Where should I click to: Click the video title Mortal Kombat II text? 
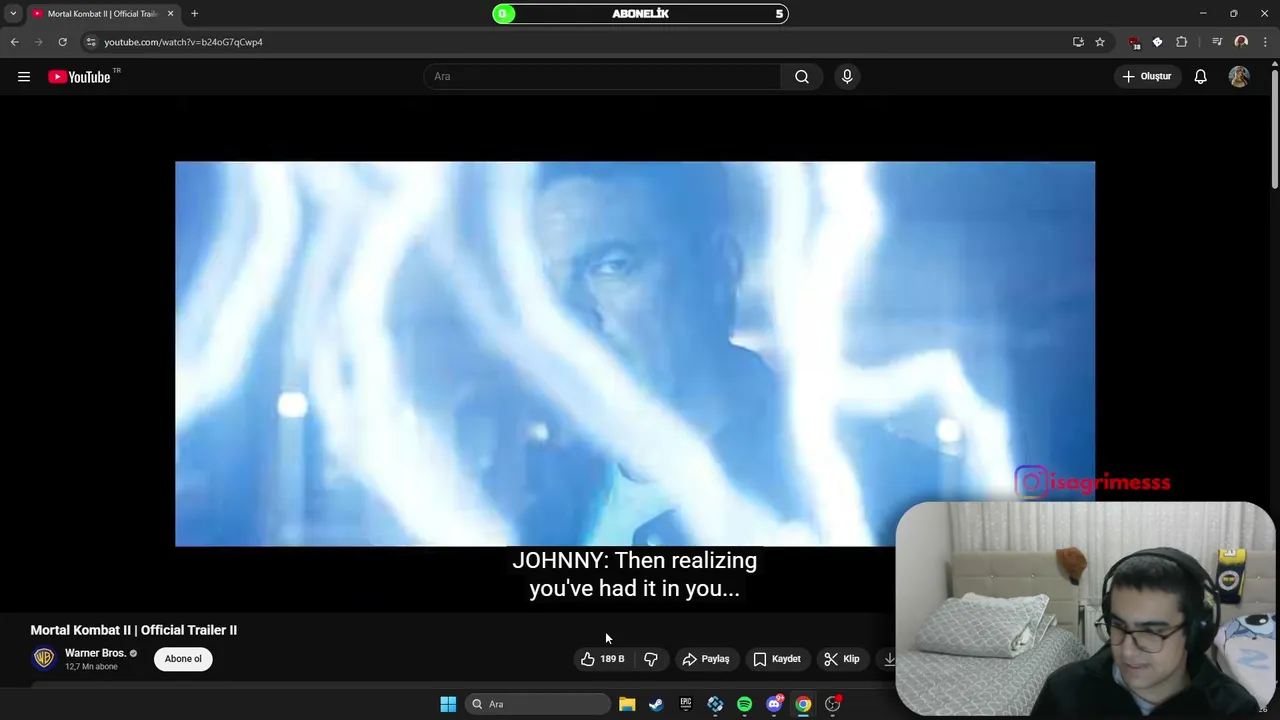pos(133,630)
